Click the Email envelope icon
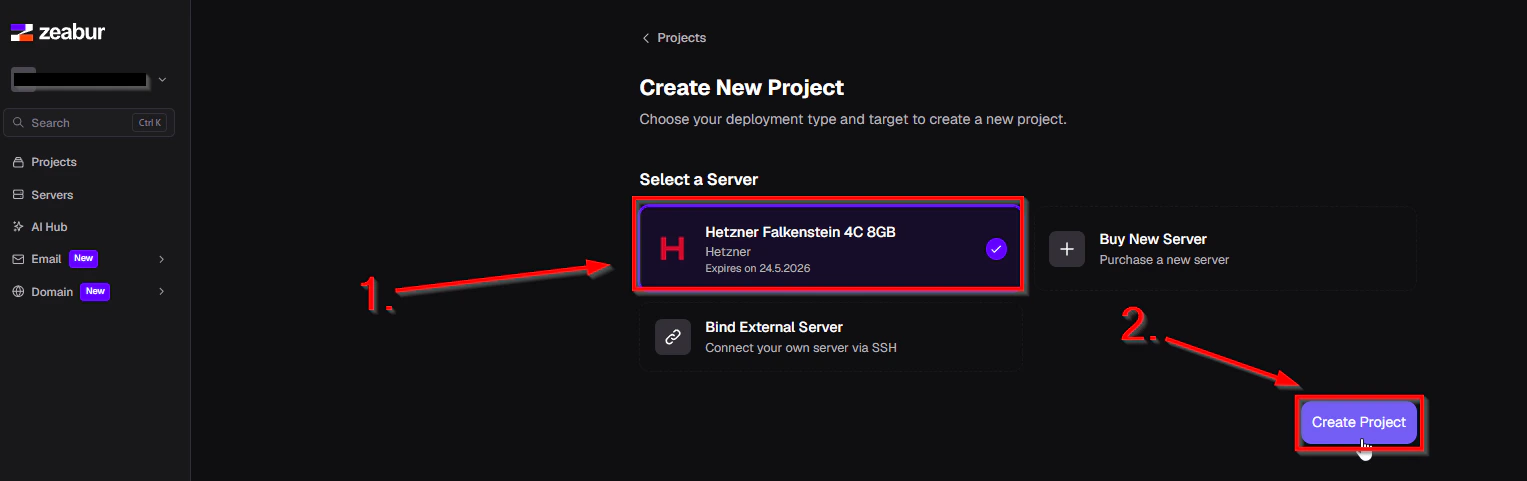This screenshot has width=1527, height=481. pyautogui.click(x=18, y=259)
